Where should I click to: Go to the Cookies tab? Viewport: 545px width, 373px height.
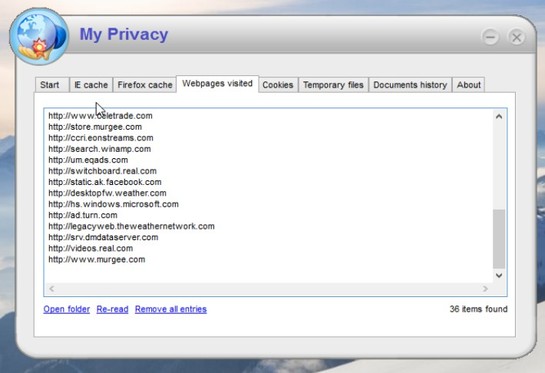(278, 85)
